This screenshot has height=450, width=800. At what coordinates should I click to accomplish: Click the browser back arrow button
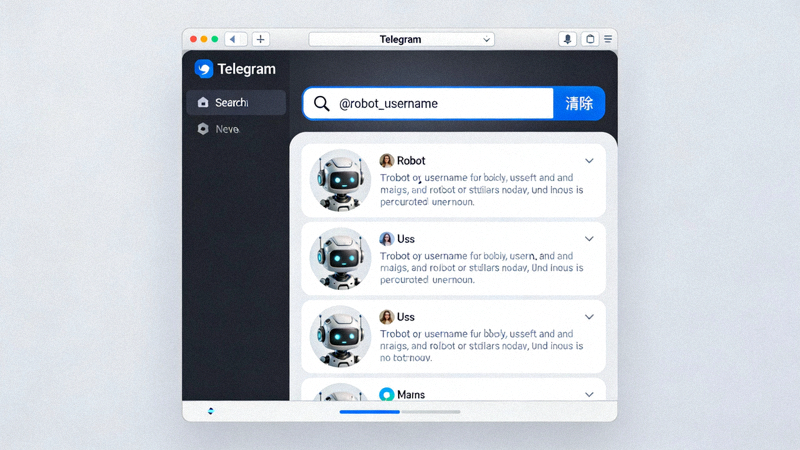coord(235,39)
